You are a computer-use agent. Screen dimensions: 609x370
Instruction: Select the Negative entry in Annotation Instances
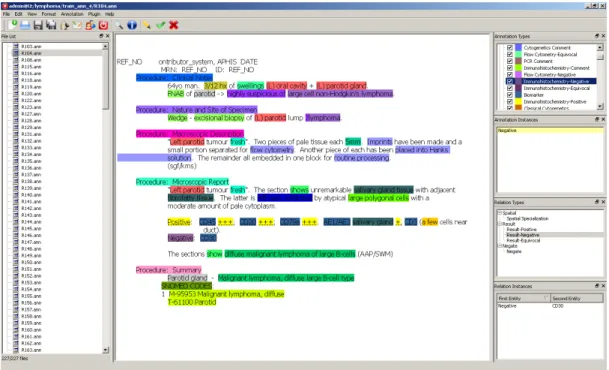point(550,130)
